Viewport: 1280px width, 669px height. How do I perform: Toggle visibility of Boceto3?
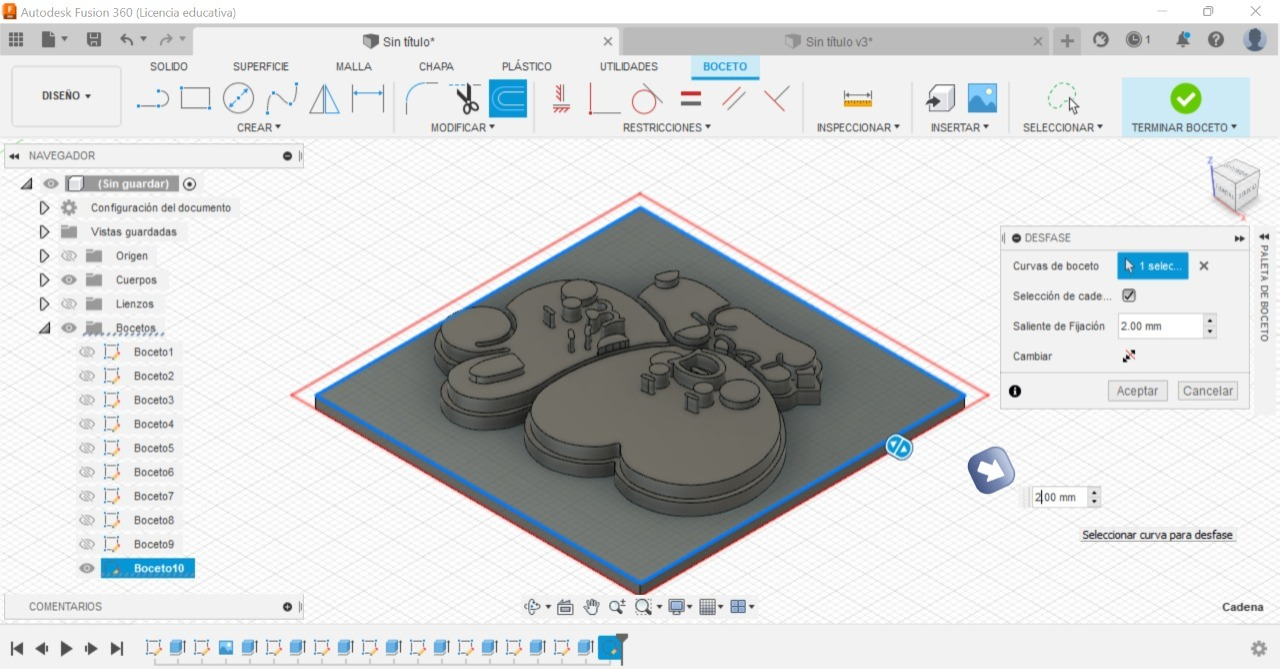[x=87, y=400]
